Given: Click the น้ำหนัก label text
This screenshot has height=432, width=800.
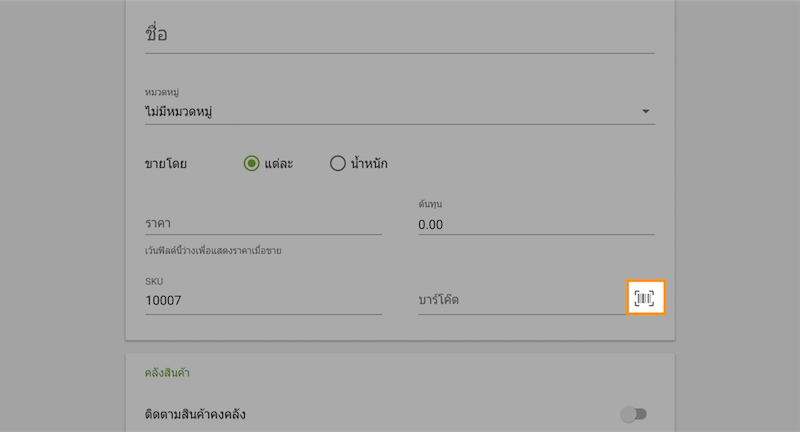Looking at the screenshot, I should [x=369, y=163].
